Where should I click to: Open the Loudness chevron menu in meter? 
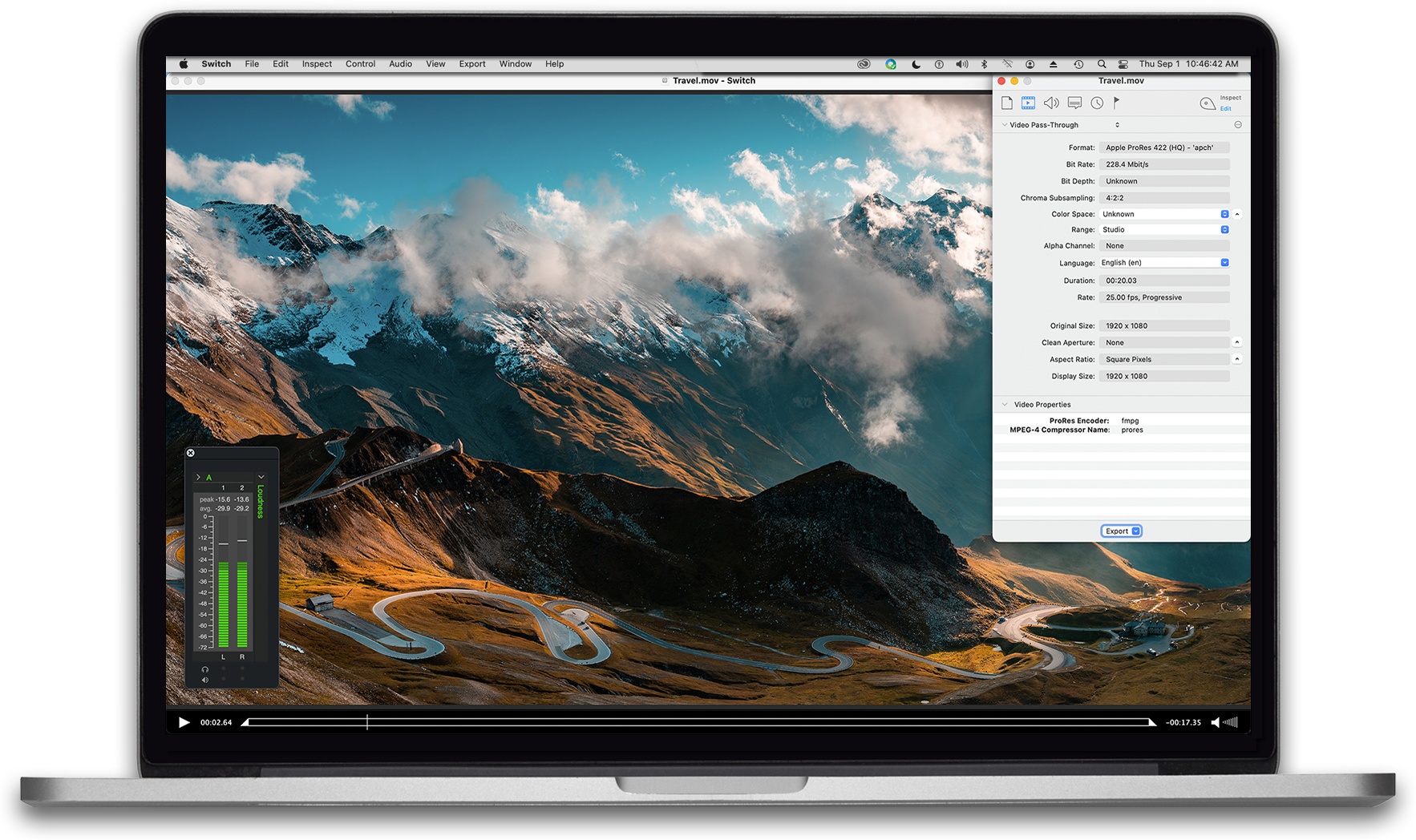coord(261,478)
